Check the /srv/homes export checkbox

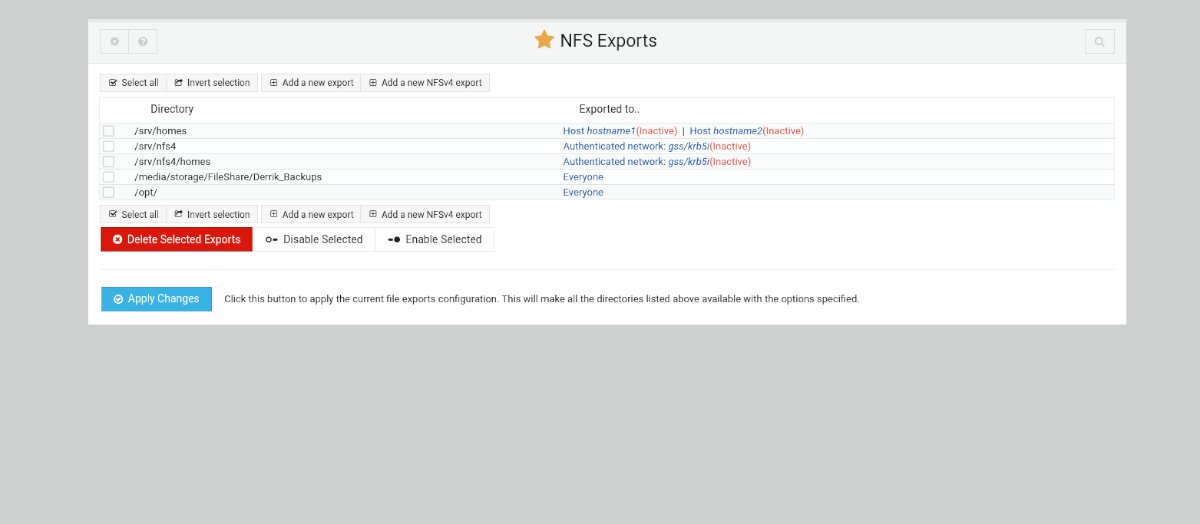tap(109, 131)
